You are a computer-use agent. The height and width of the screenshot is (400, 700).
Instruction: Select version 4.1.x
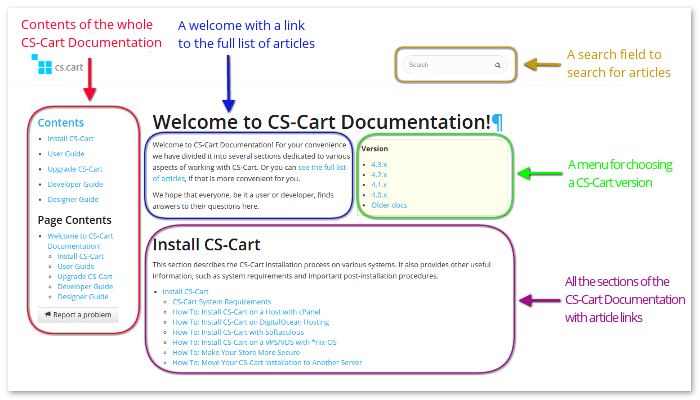[x=379, y=184]
